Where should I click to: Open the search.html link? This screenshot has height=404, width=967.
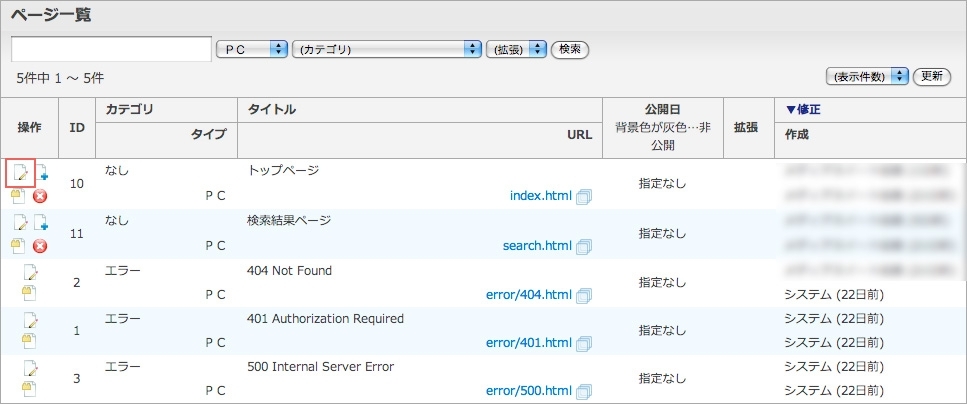pyautogui.click(x=537, y=245)
